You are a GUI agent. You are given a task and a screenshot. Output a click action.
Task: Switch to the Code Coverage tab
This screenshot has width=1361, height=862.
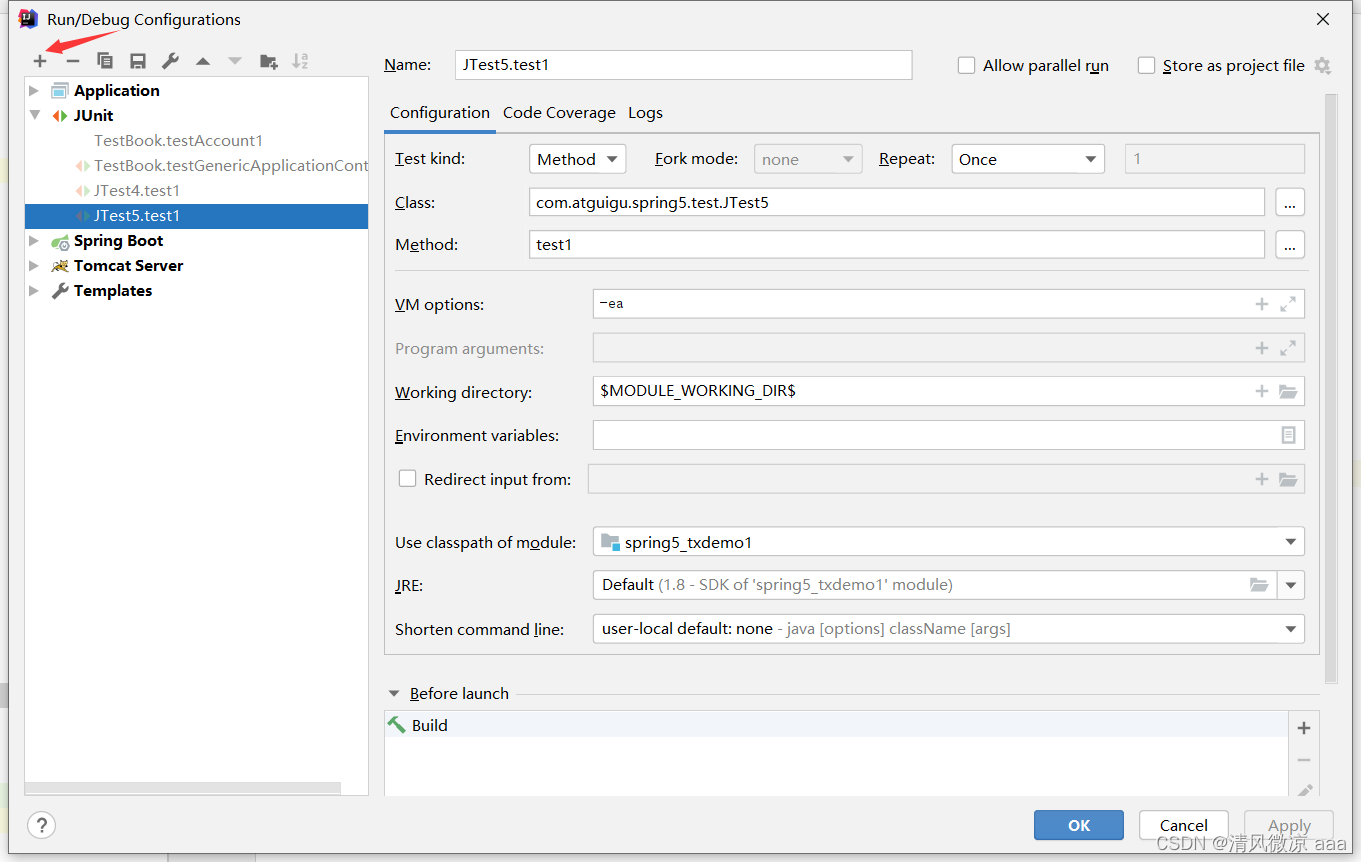[559, 112]
